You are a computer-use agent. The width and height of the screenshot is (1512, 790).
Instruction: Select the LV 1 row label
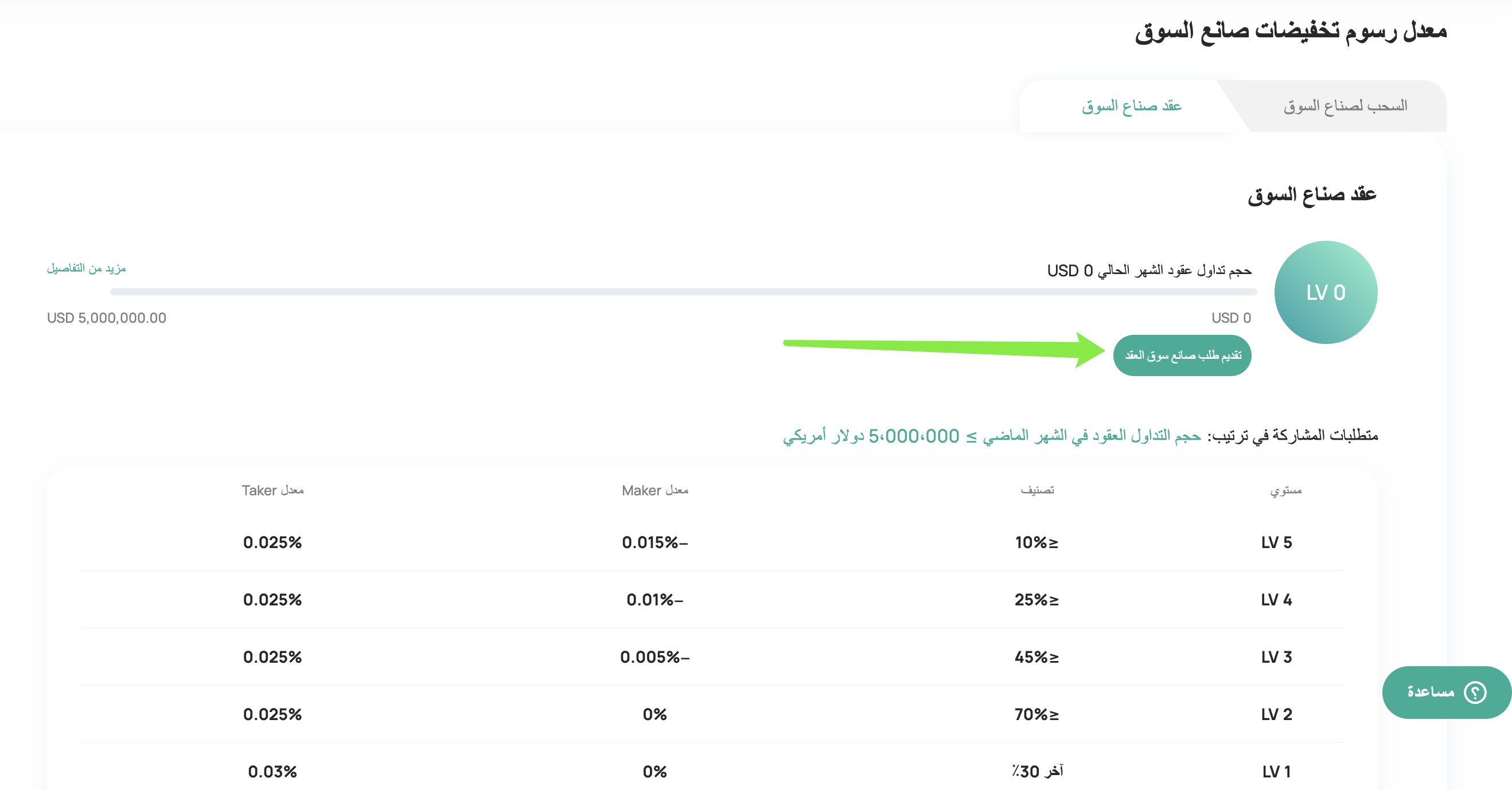pos(1277,772)
